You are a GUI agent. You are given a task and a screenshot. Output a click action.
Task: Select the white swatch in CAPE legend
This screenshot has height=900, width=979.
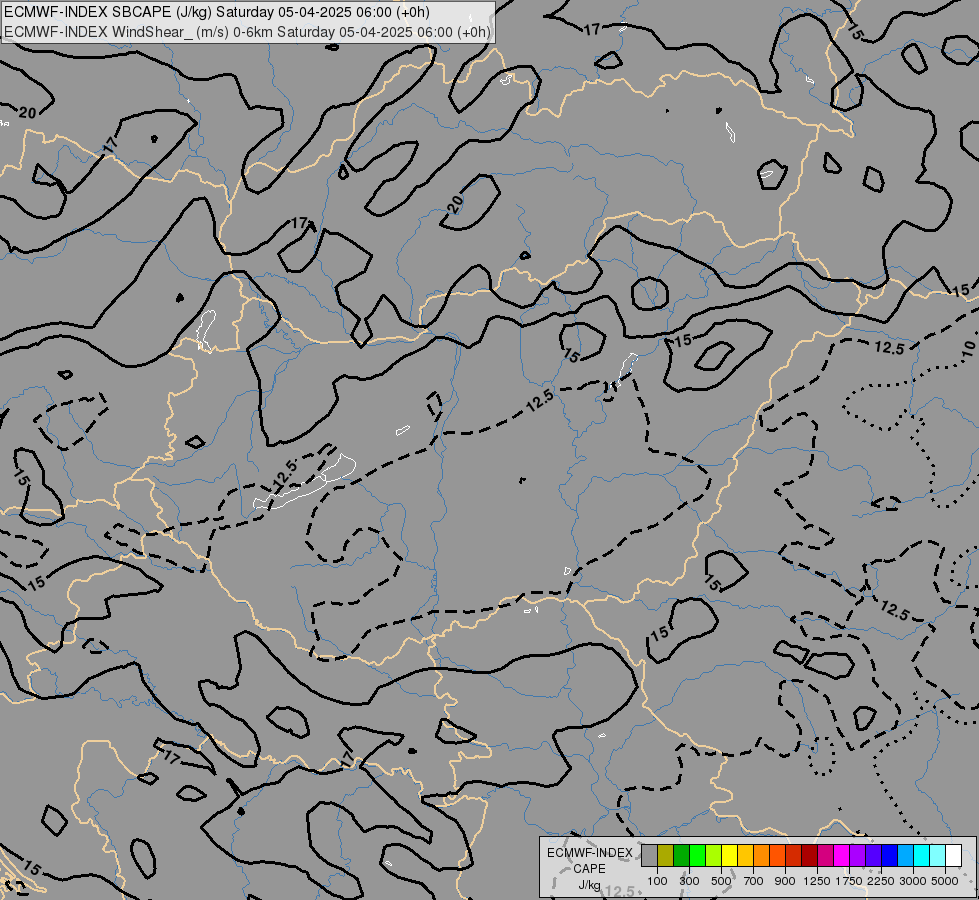pyautogui.click(x=953, y=855)
